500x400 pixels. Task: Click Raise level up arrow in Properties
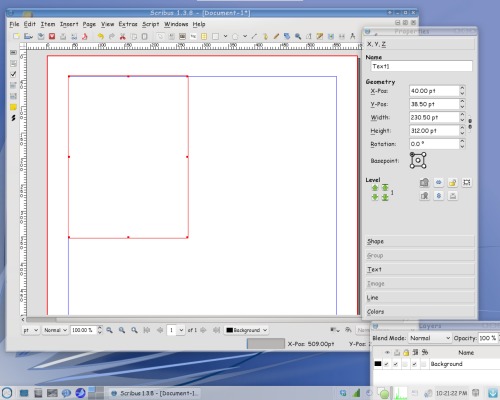pos(375,188)
